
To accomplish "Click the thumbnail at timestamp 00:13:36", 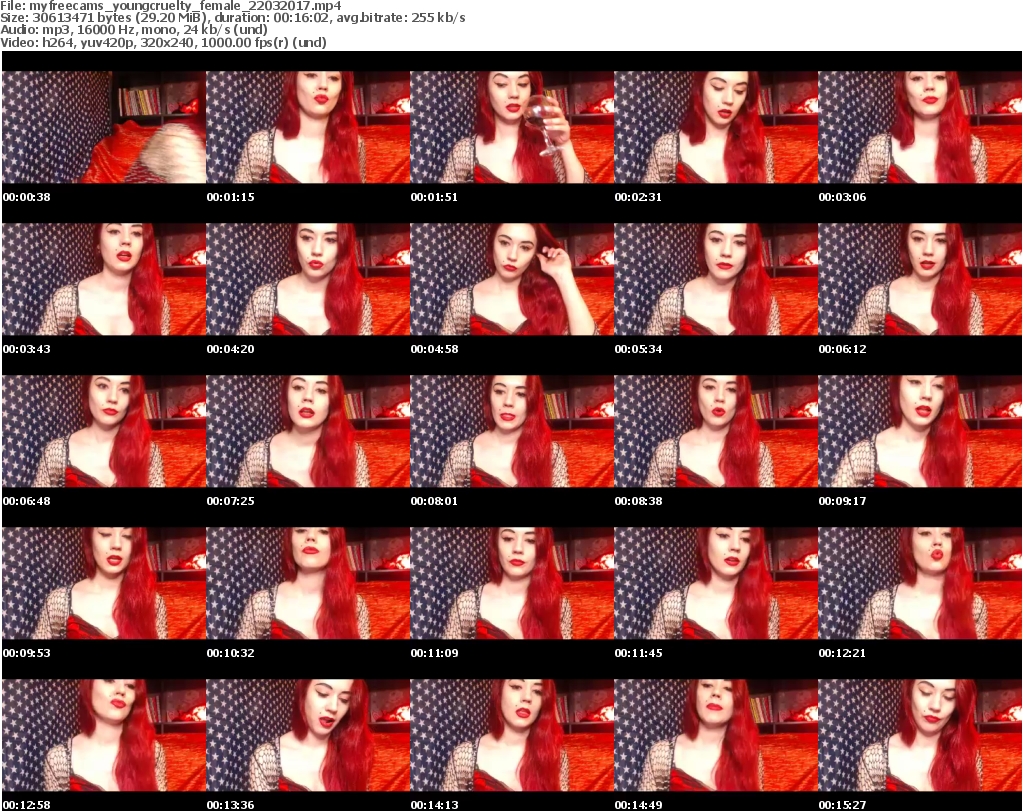I will point(308,736).
